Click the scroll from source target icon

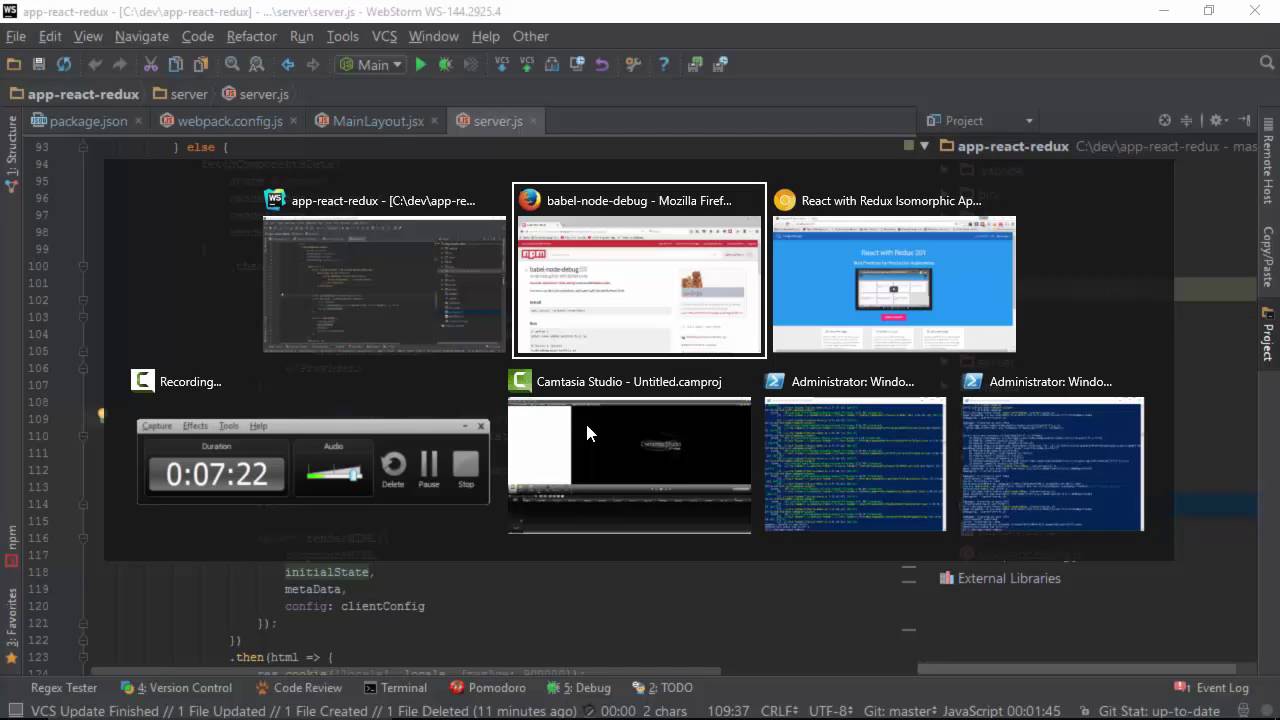tap(1165, 120)
